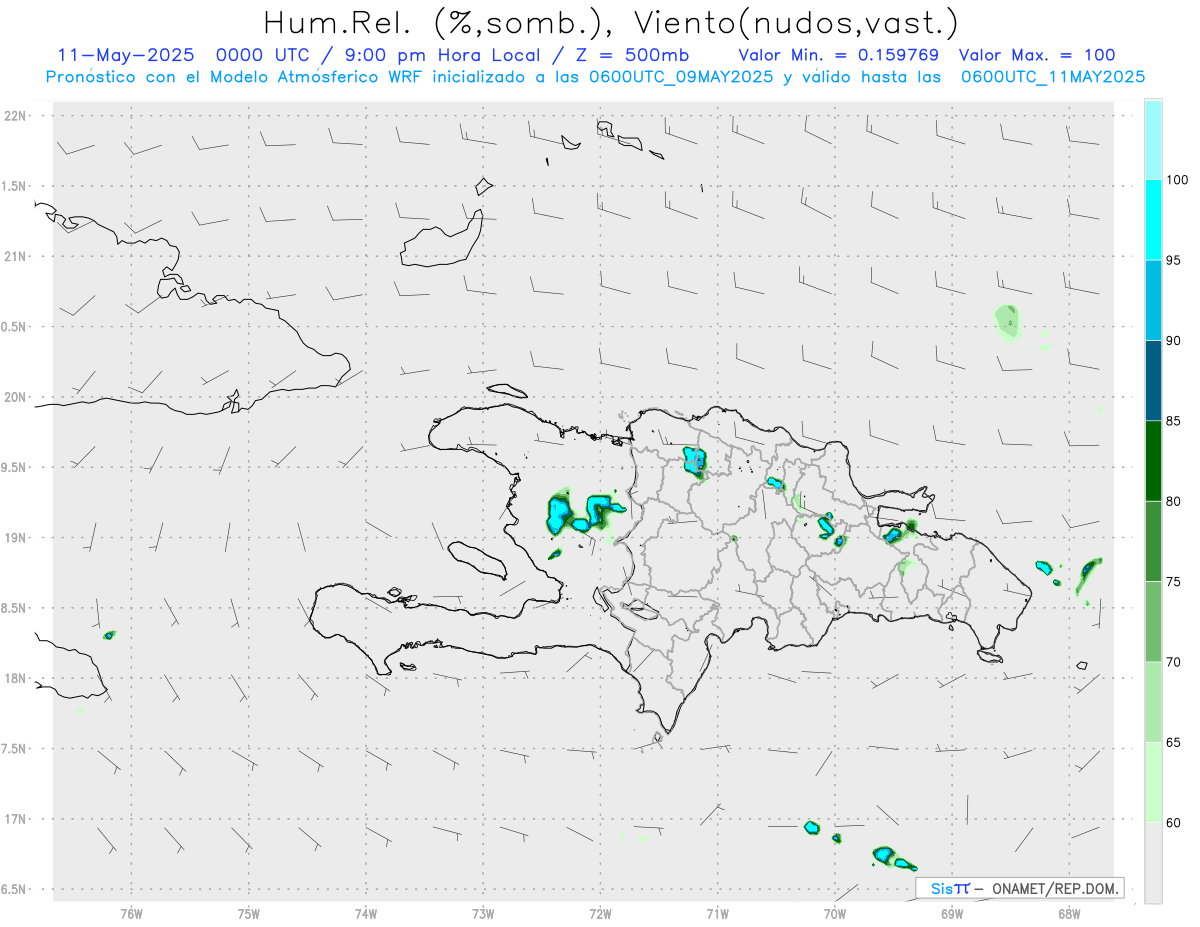The width and height of the screenshot is (1200, 927).
Task: Select the 'Valor Max. = 100' text
Action: point(1036,55)
